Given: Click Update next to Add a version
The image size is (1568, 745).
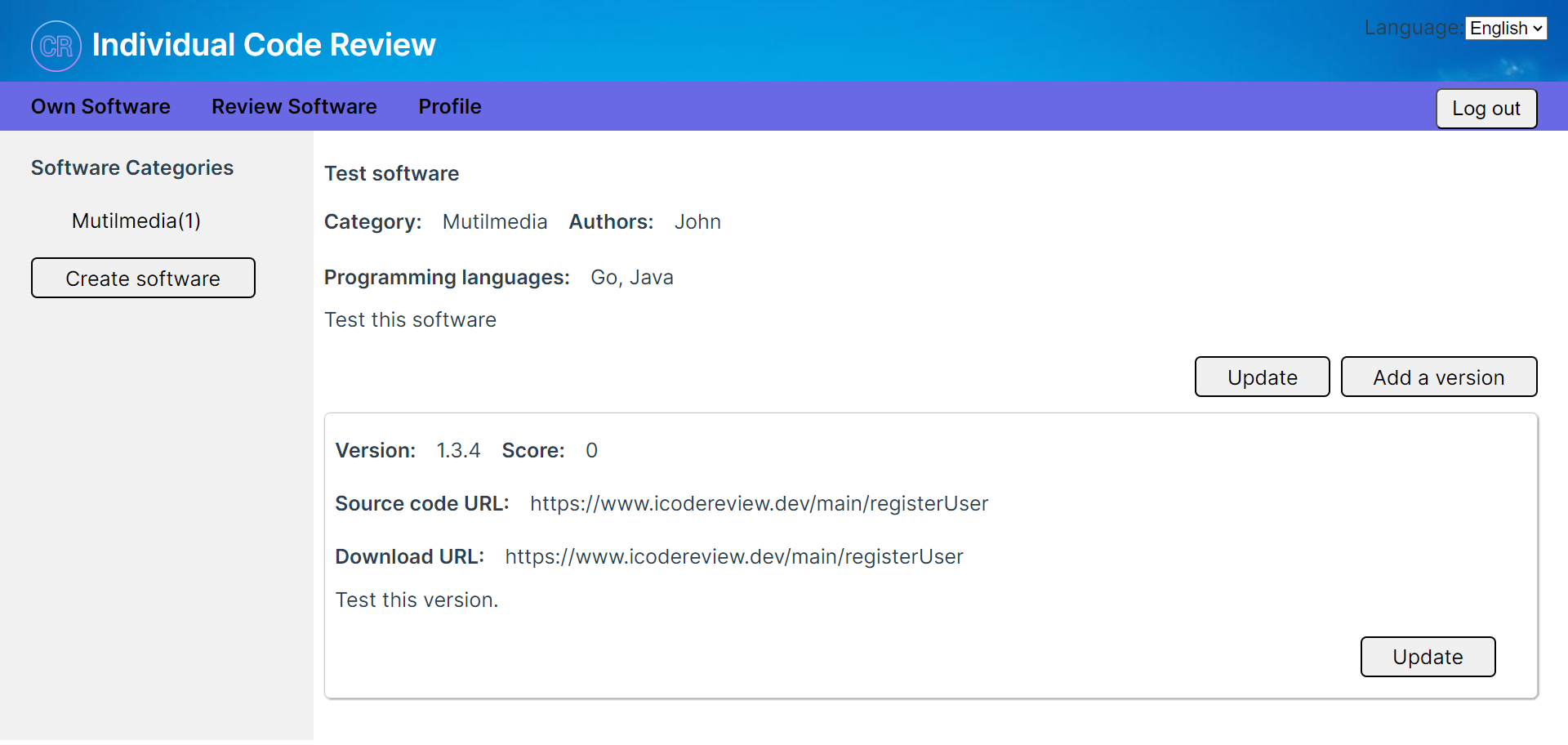Looking at the screenshot, I should [x=1262, y=377].
